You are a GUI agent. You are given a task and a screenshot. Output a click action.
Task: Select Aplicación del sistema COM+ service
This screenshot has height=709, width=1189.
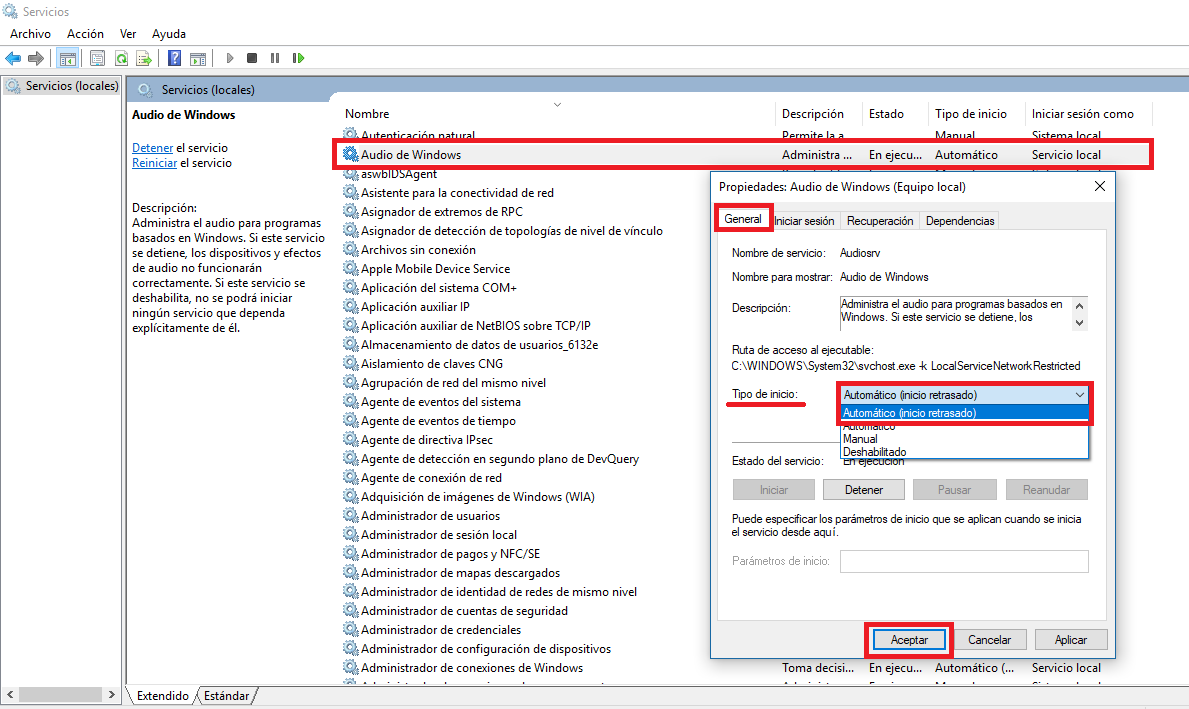coord(438,287)
